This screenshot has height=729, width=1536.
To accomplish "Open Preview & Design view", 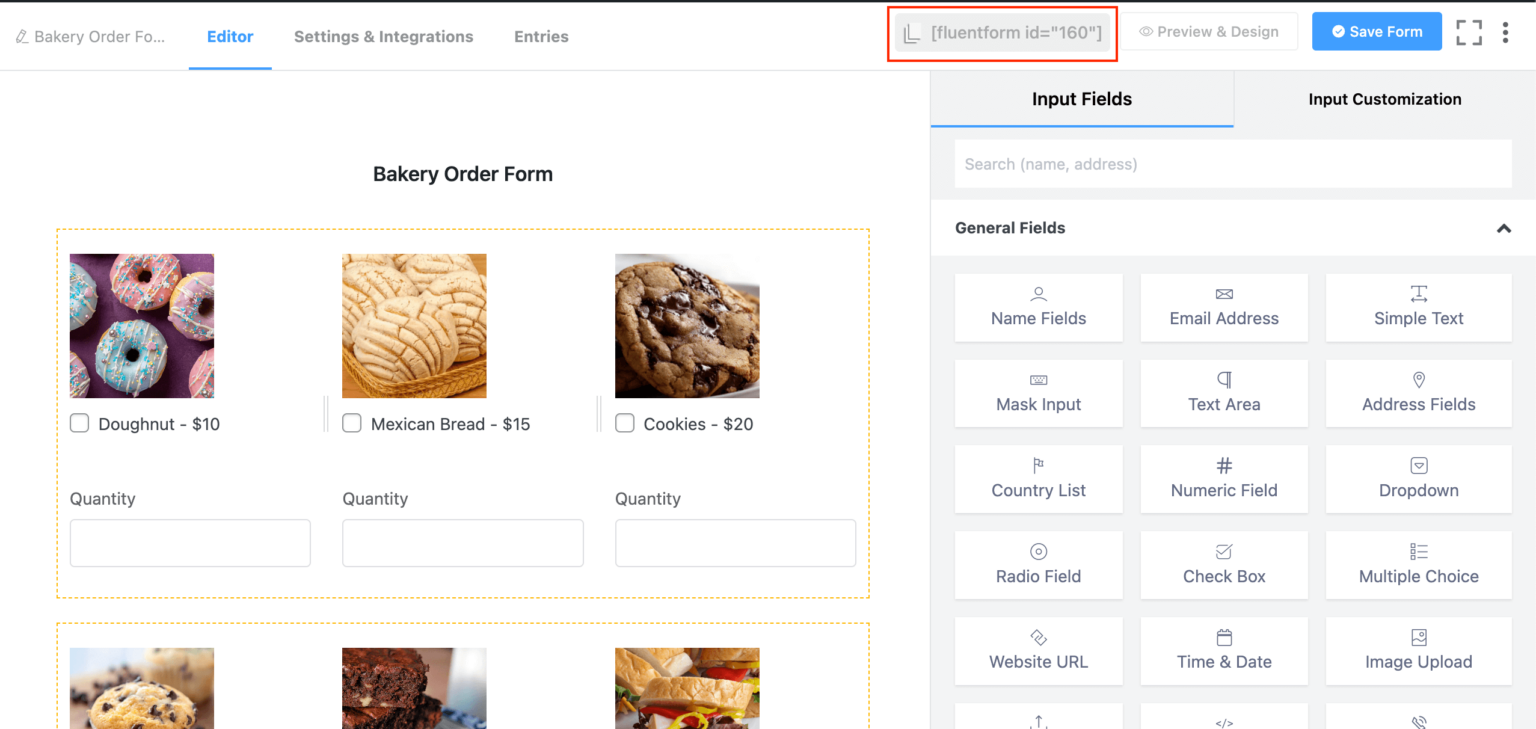I will [x=1209, y=31].
